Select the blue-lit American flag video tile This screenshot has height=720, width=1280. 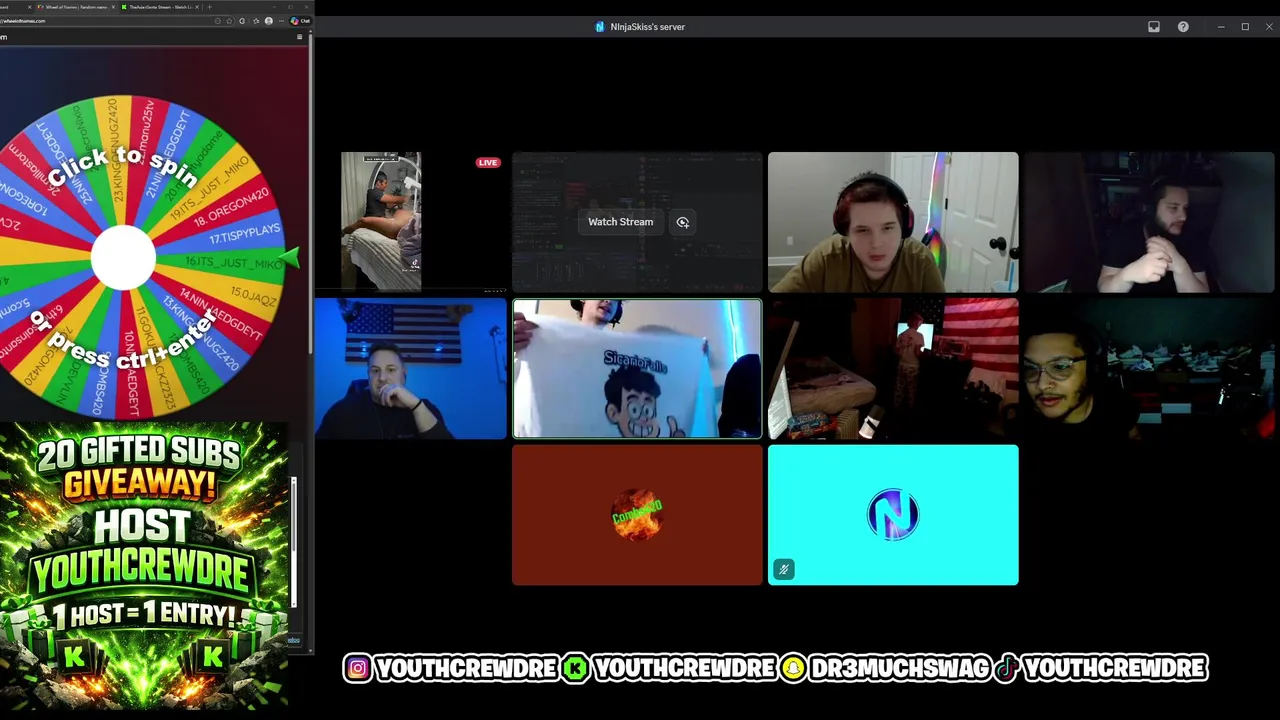point(410,369)
